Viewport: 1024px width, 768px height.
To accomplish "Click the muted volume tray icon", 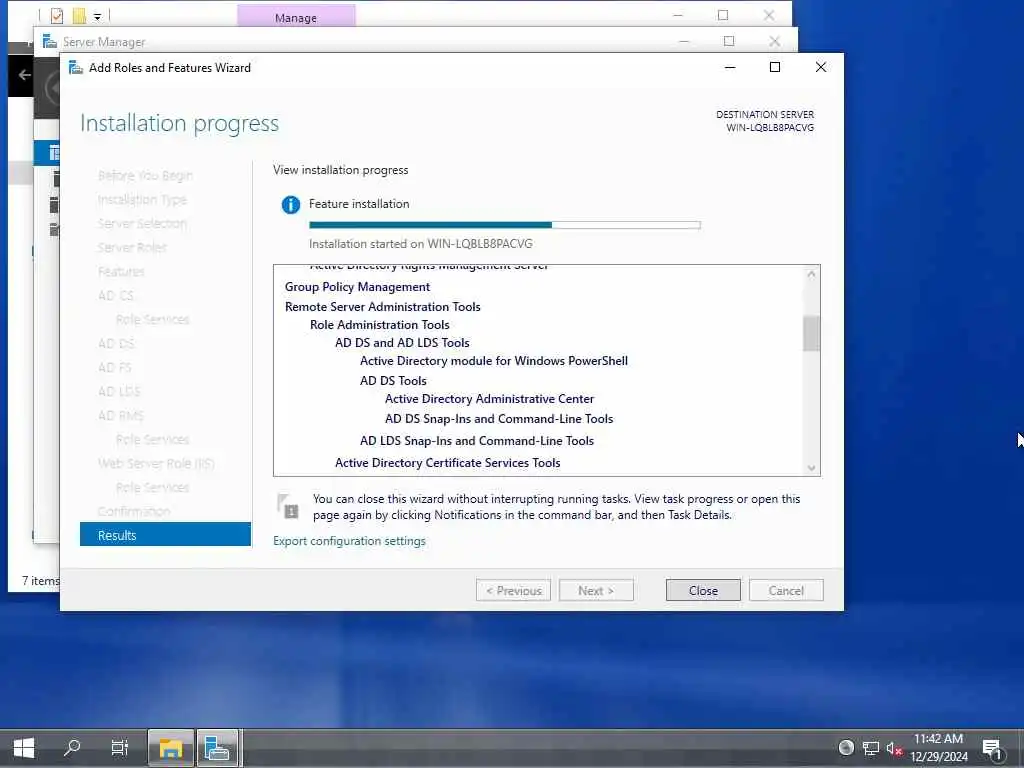I will (x=894, y=748).
